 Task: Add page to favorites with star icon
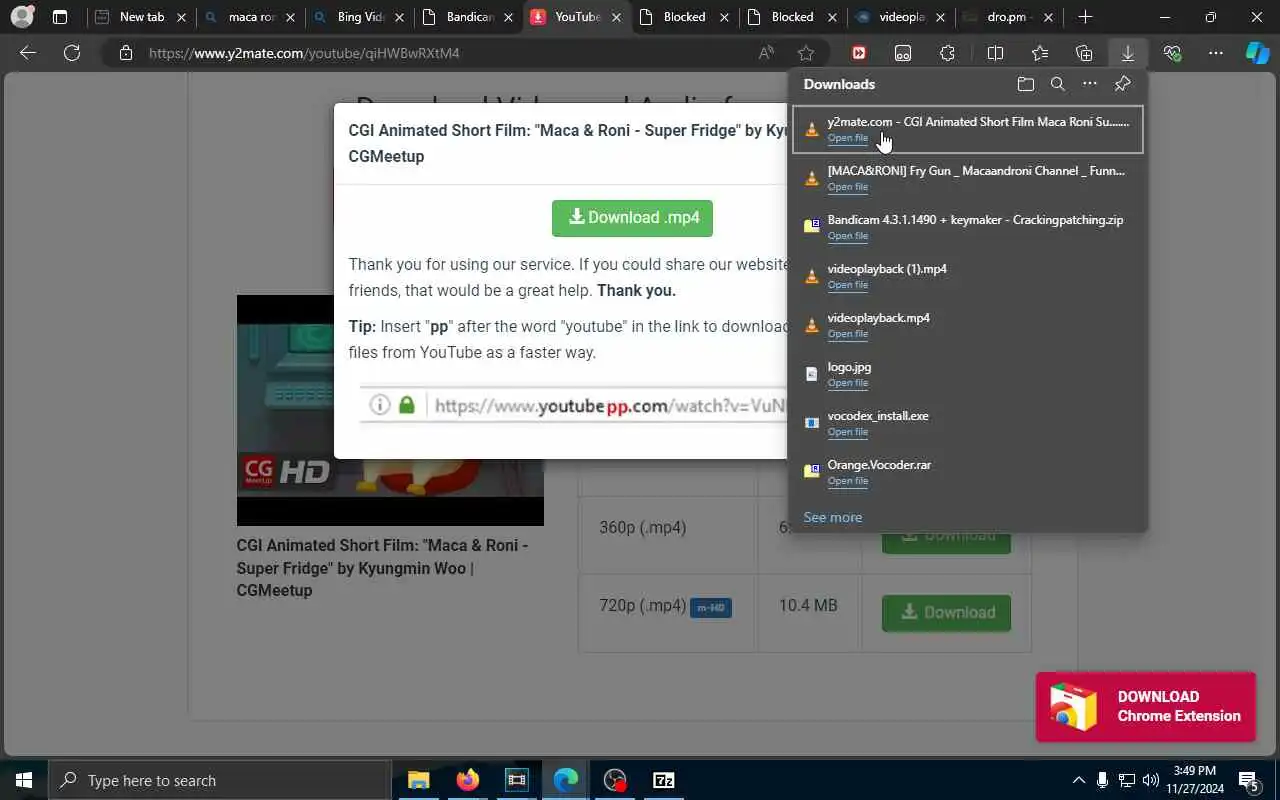[x=806, y=53]
